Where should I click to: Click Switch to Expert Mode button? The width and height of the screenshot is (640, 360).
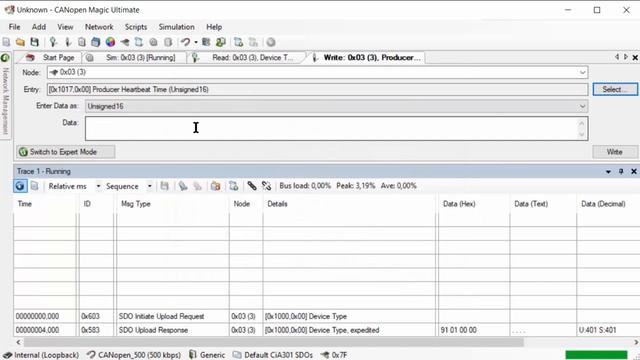pos(65,152)
